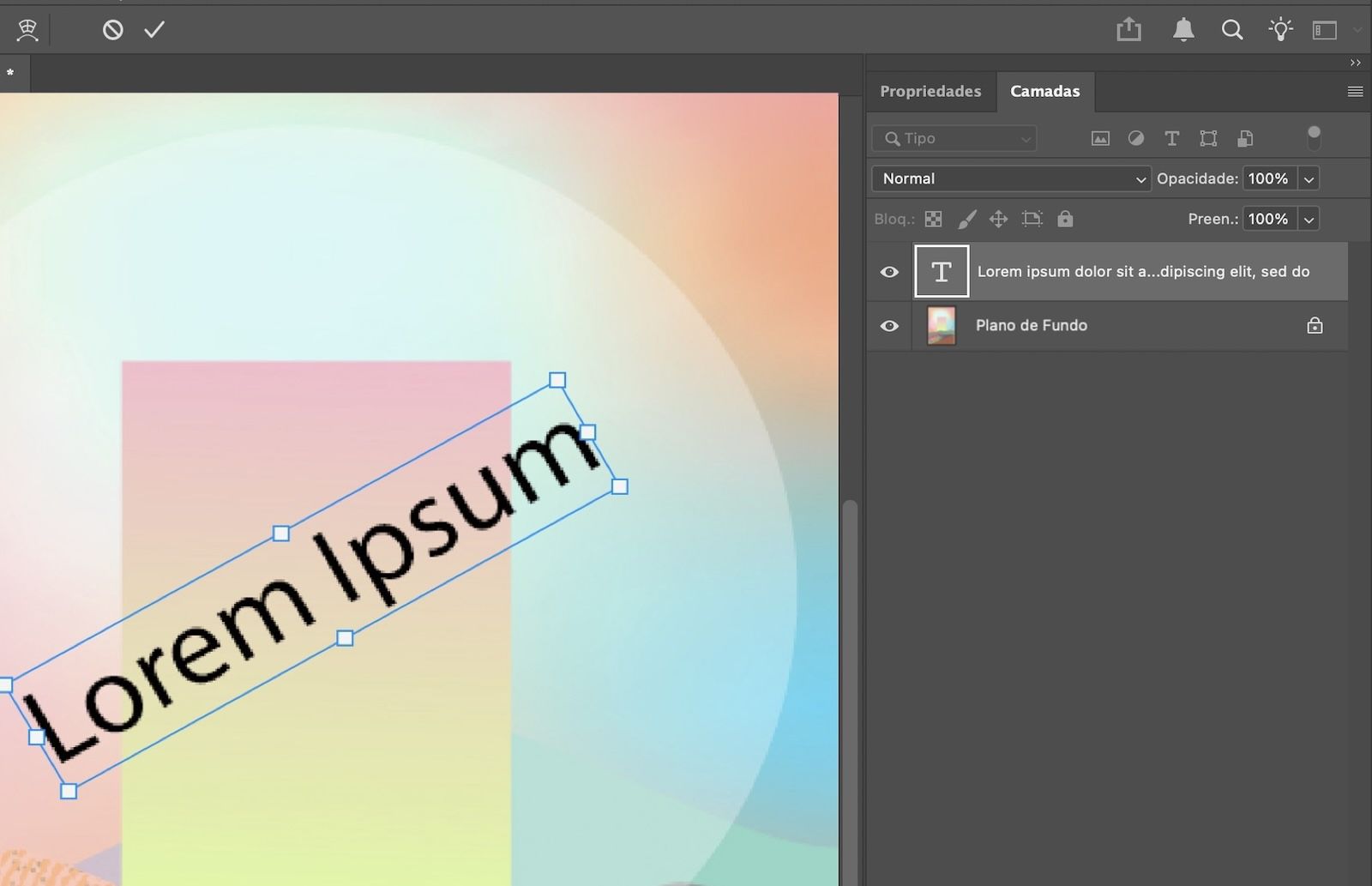Click the Preen. fill value field

pyautogui.click(x=1269, y=219)
